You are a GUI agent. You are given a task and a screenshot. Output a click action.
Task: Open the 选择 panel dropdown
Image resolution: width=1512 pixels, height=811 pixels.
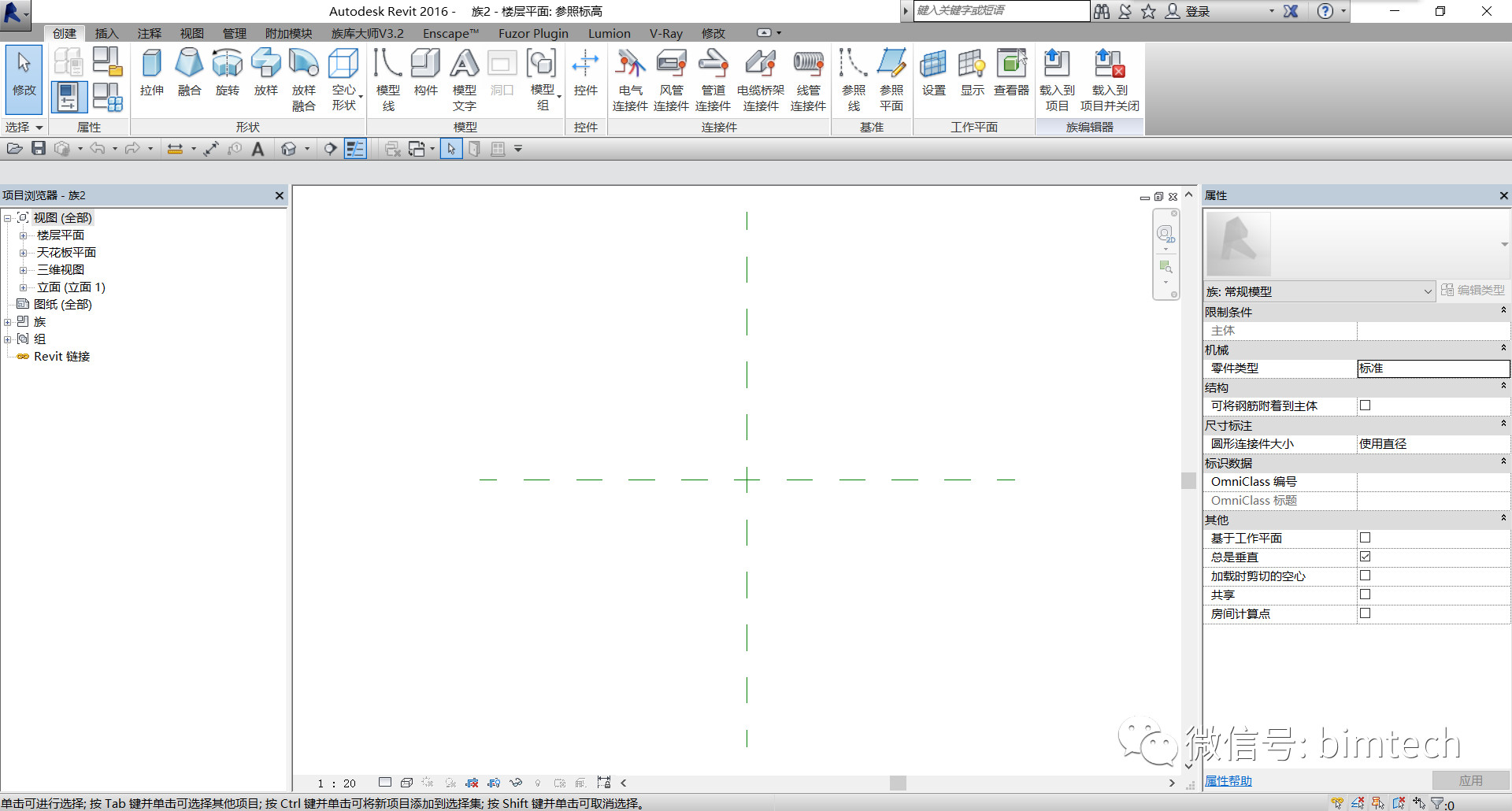(24, 127)
